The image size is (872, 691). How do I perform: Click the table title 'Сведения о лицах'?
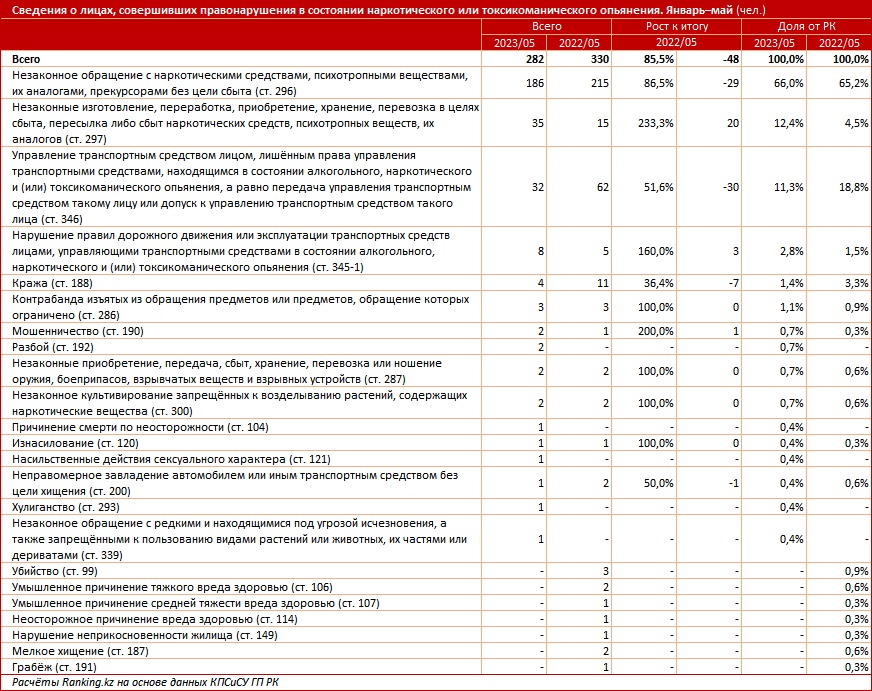pos(389,9)
